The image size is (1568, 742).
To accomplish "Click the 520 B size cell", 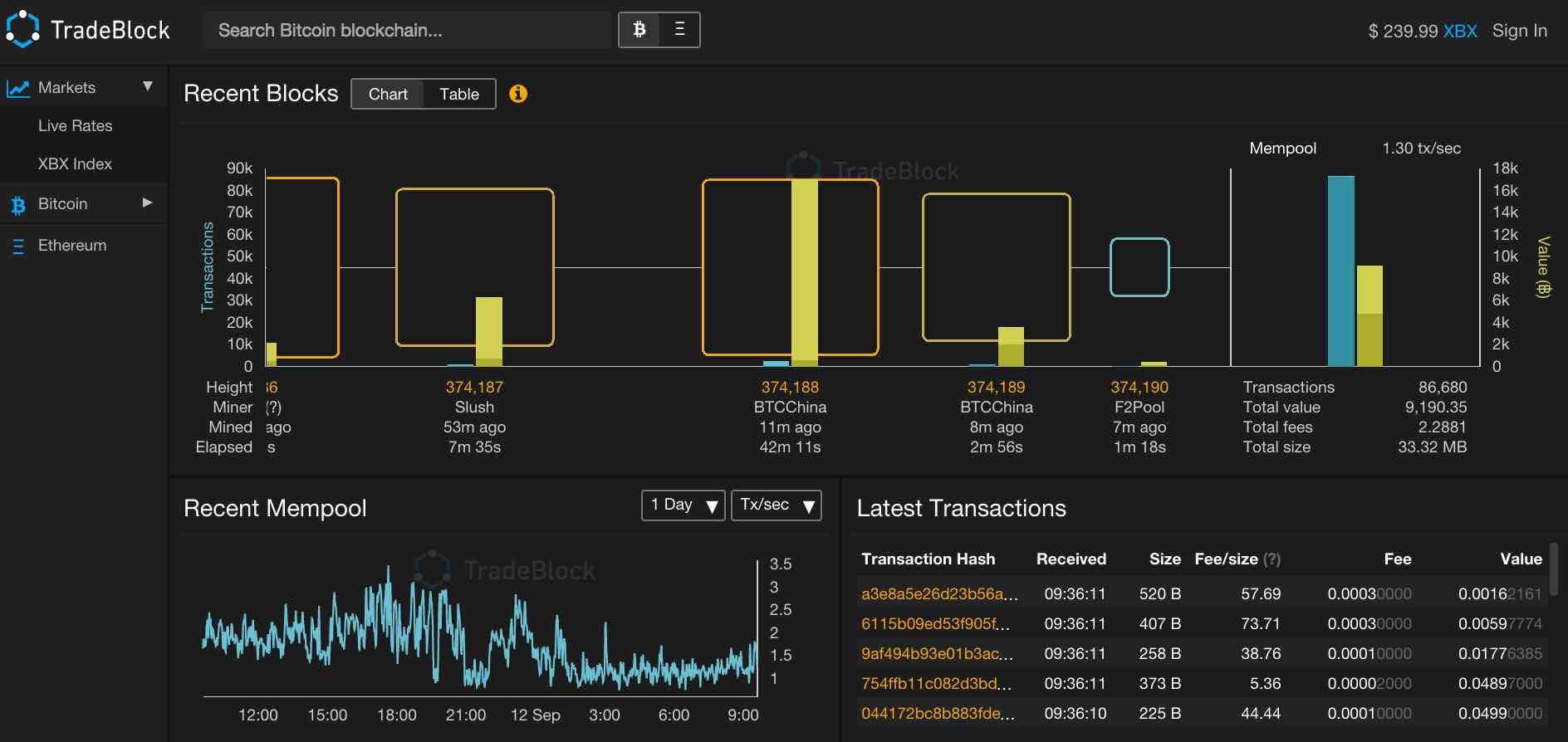I will 1159,594.
